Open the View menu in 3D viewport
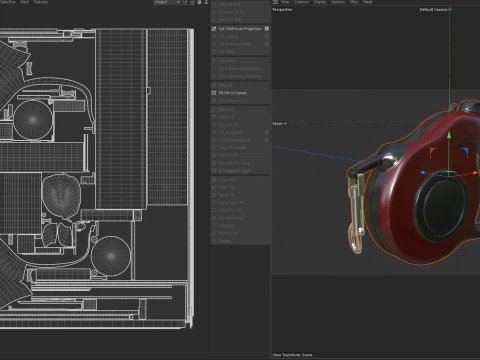Viewport: 480px width, 360px height. click(286, 2)
